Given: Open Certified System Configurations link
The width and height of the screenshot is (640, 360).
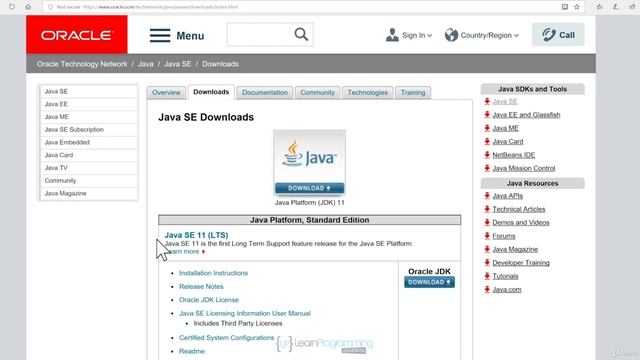Looking at the screenshot, I should 227,338.
